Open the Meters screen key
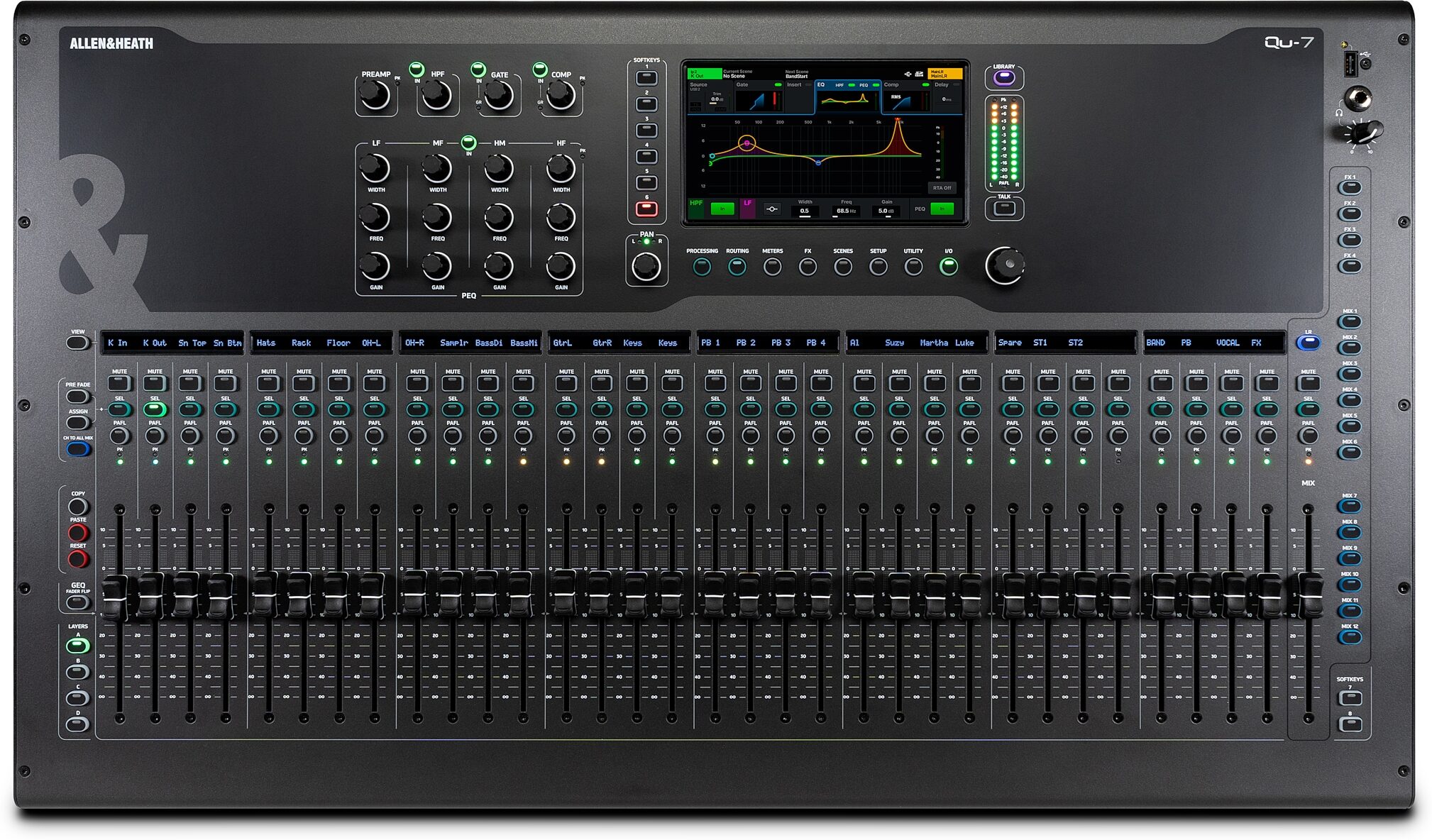1432x840 pixels. pos(773,267)
